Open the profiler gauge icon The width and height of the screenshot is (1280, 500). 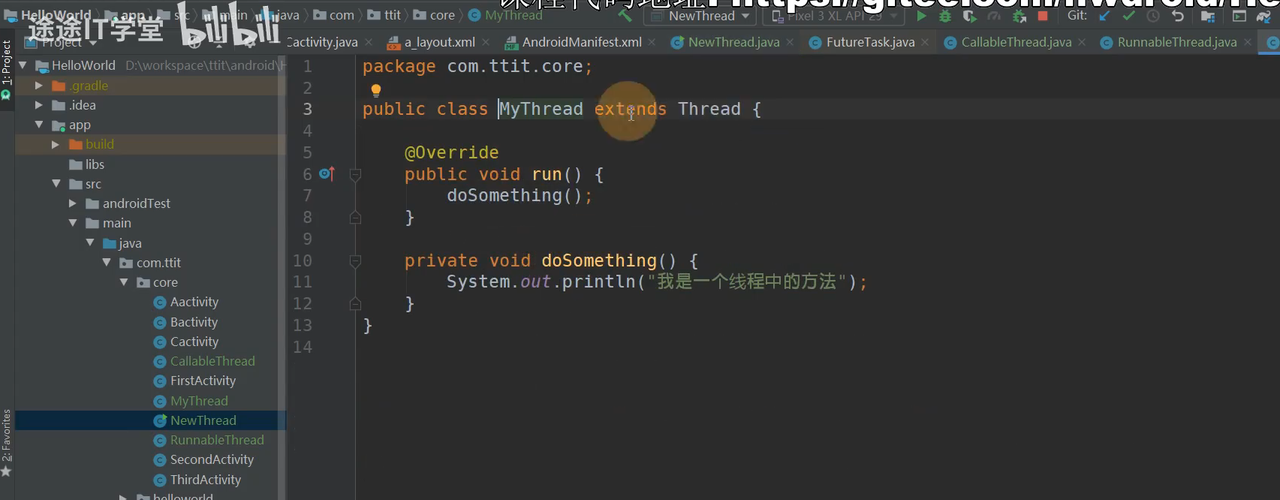tap(993, 16)
